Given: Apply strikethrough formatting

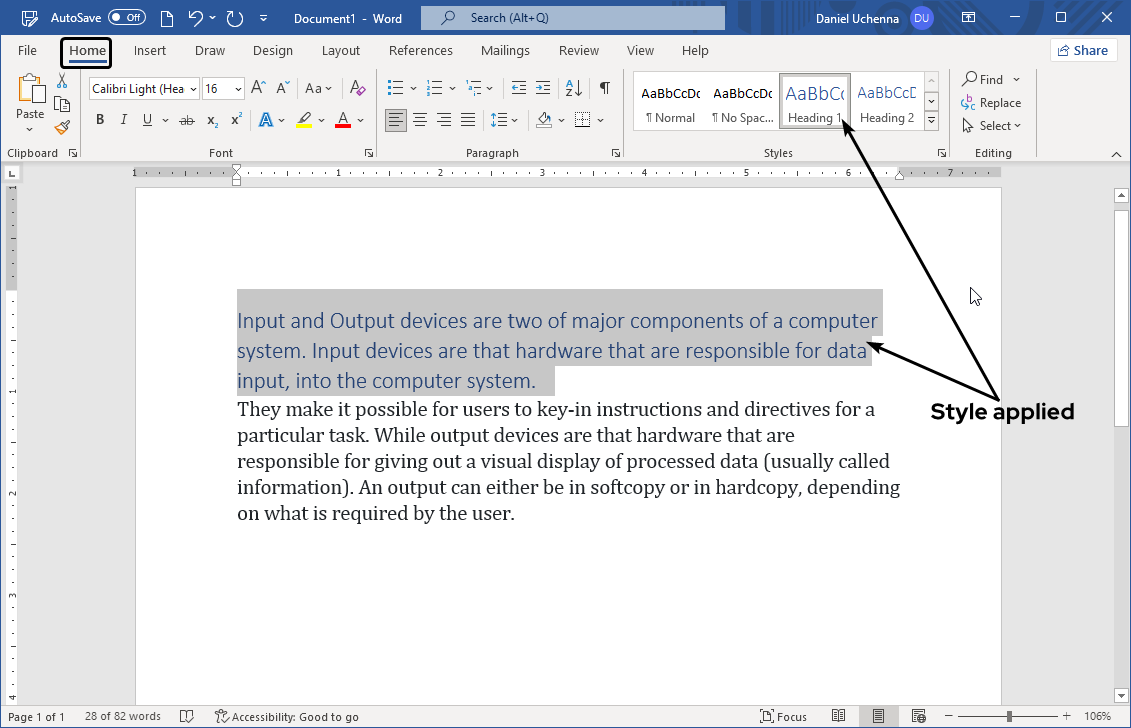Looking at the screenshot, I should pos(186,120).
